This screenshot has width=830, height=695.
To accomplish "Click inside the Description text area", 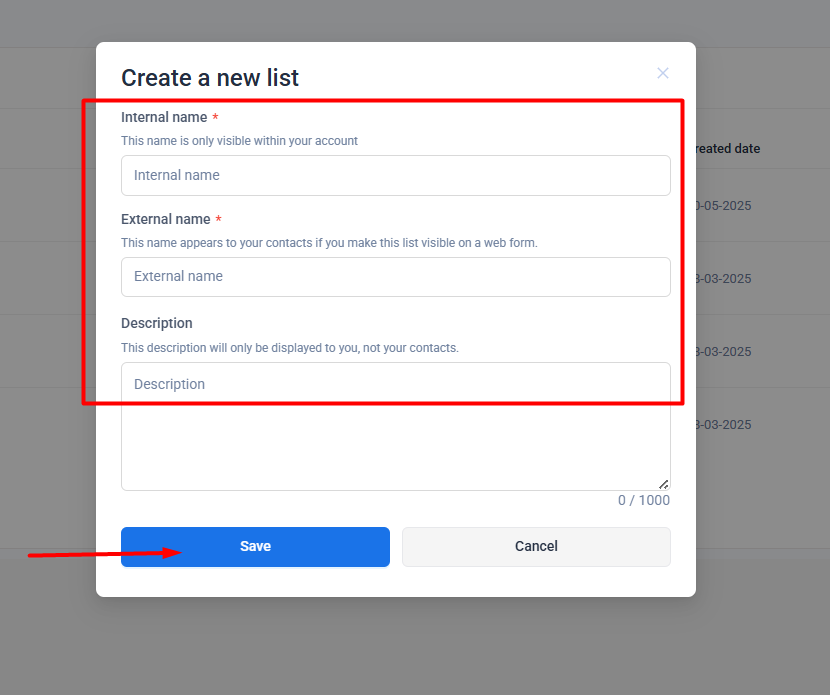I will 395,426.
